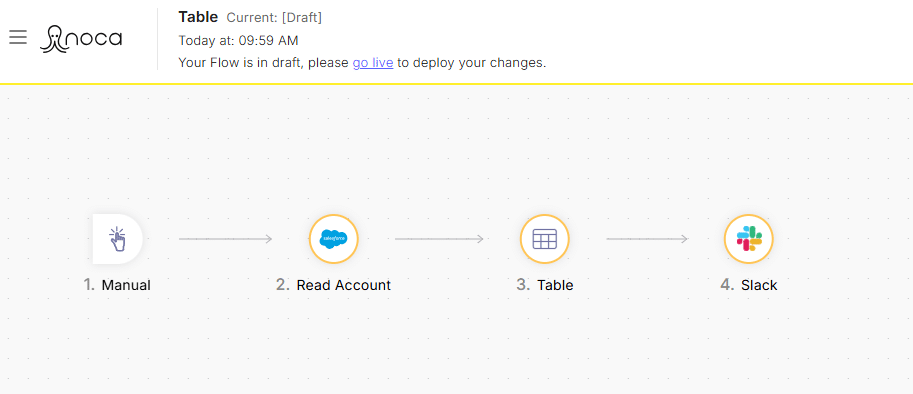913x394 pixels.
Task: Select connector arrow between Manual and Read Account
Action: point(225,239)
